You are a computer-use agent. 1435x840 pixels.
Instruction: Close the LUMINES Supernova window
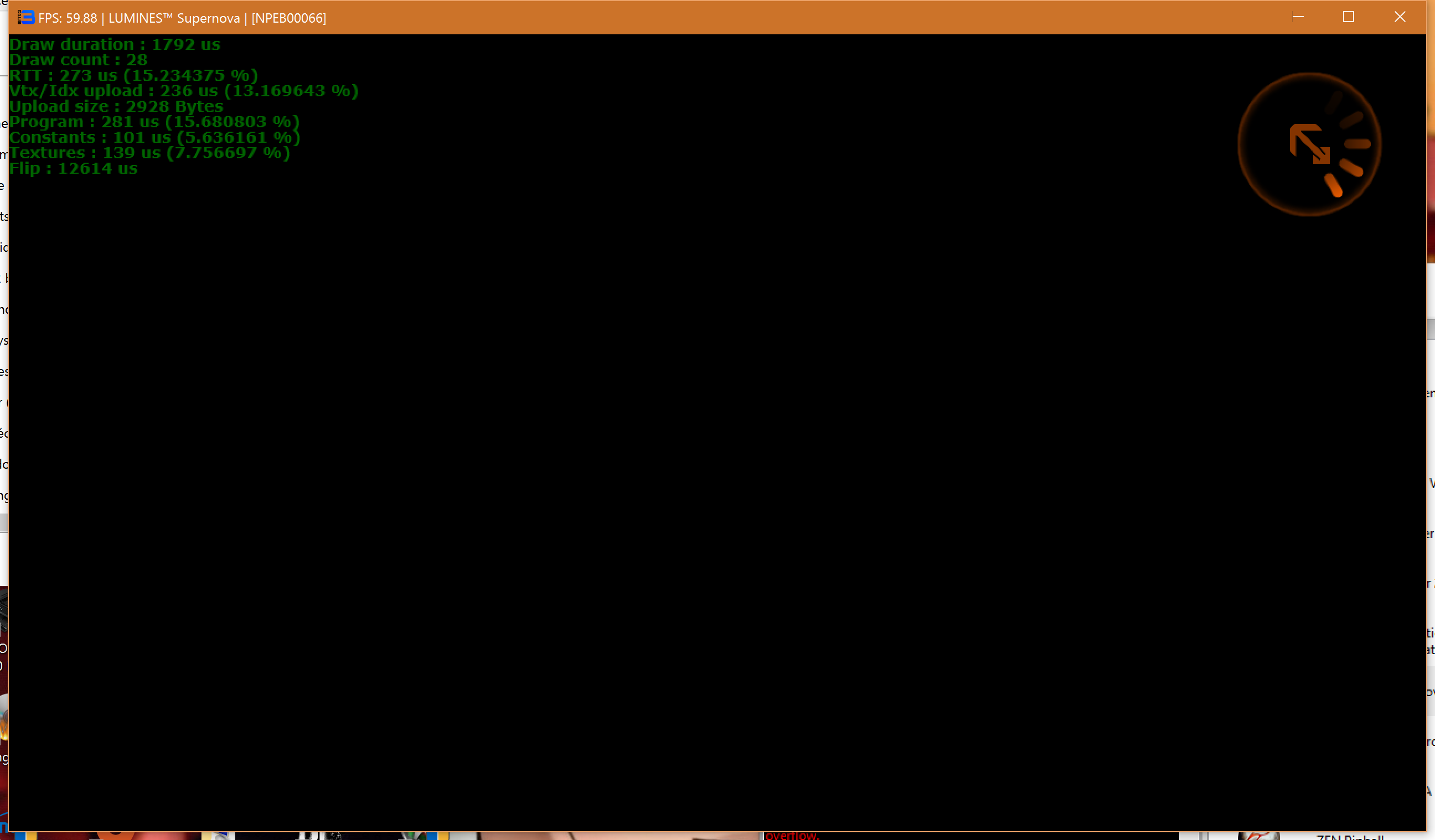click(1399, 17)
